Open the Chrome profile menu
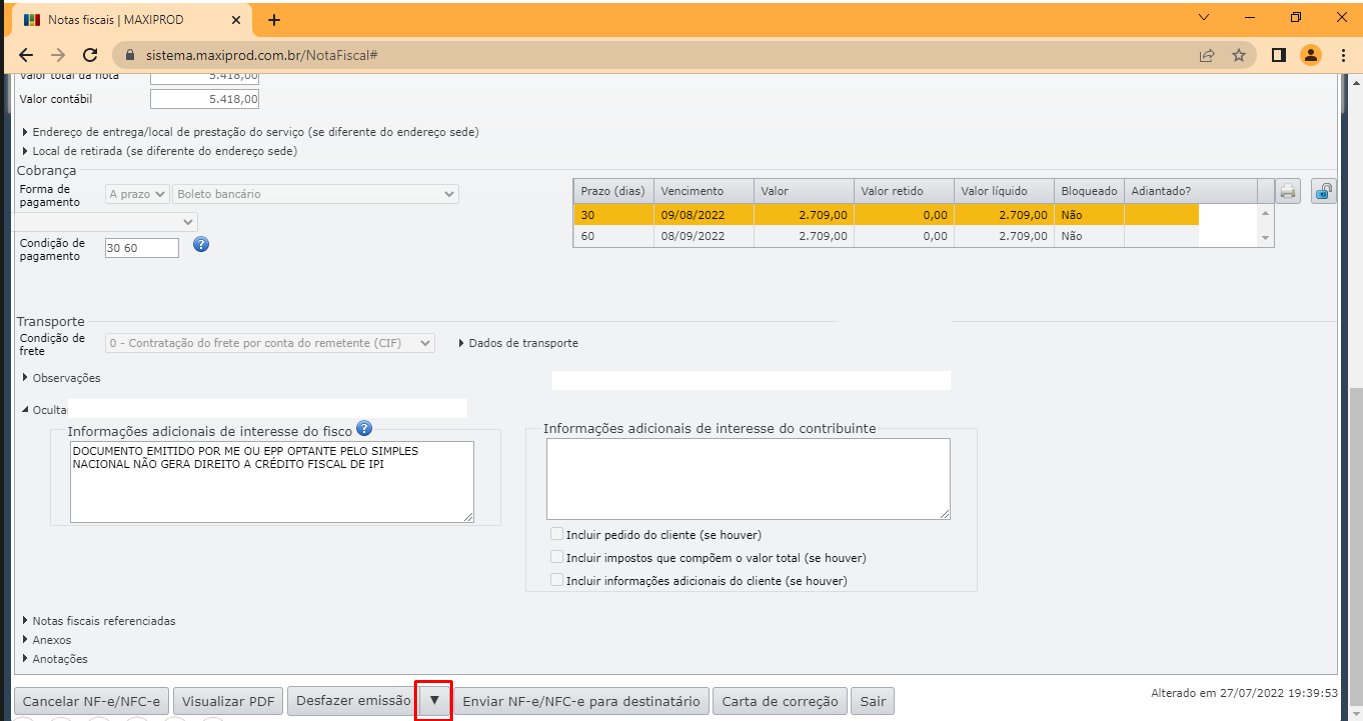The height and width of the screenshot is (721, 1363). pos(1310,55)
